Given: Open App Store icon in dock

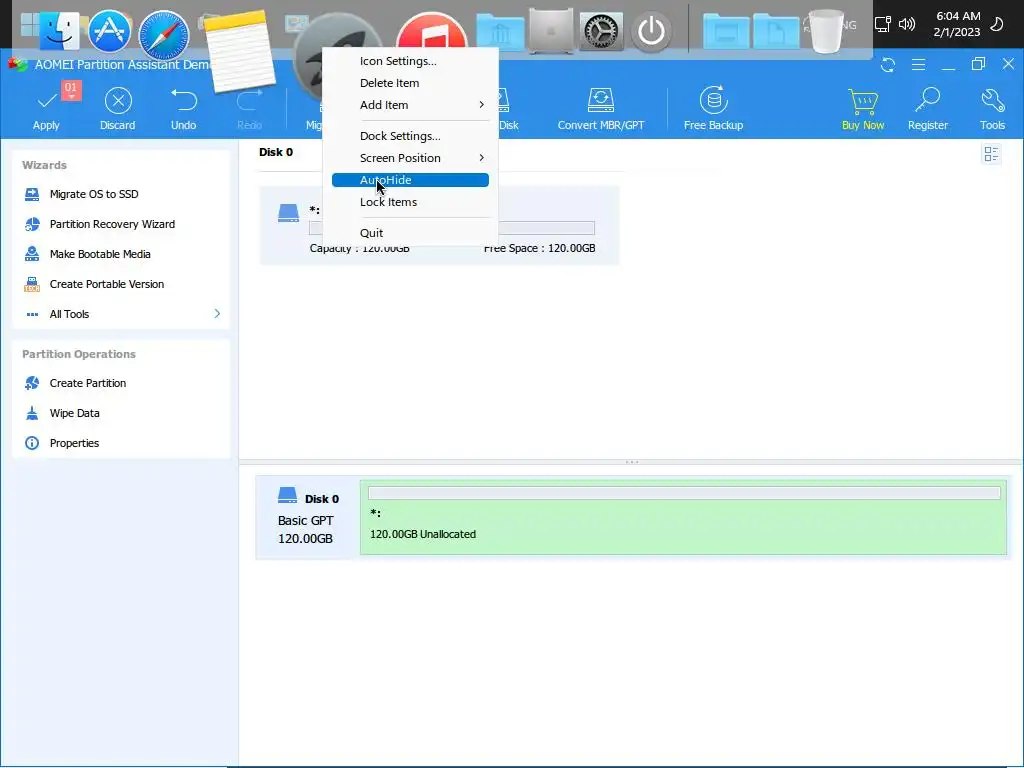Looking at the screenshot, I should coord(110,31).
